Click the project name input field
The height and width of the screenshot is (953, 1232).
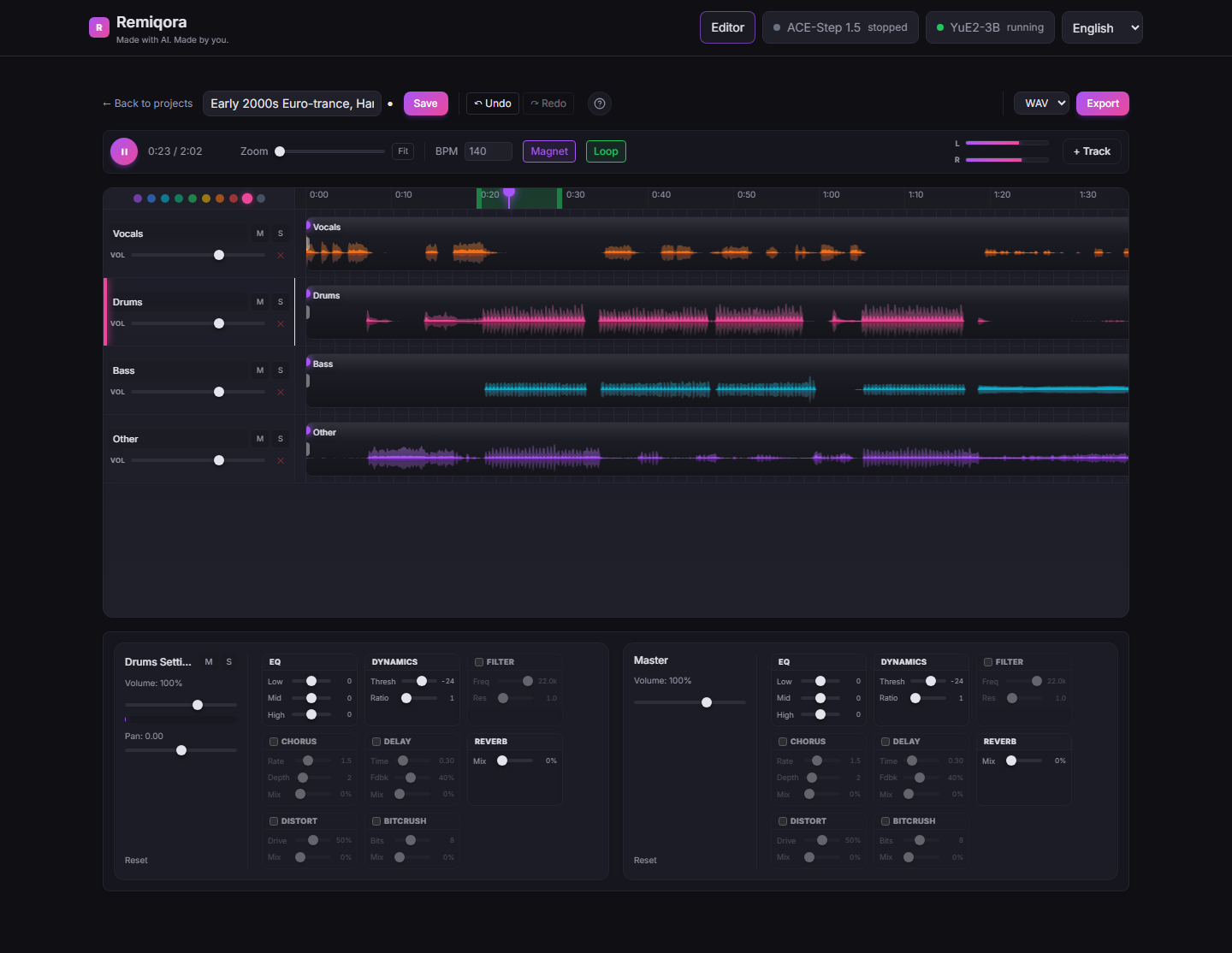[293, 104]
